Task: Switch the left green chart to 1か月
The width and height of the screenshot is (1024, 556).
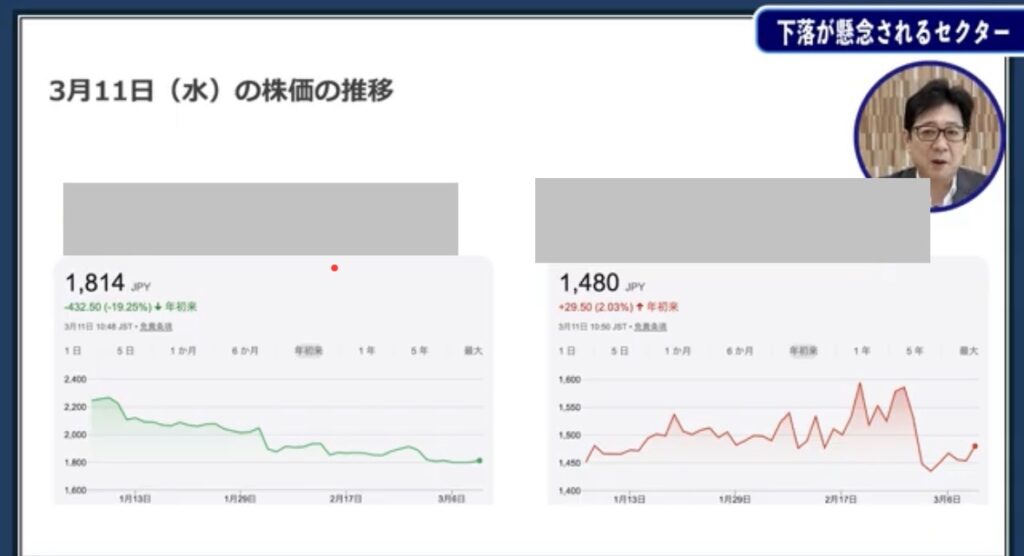Action: tap(184, 351)
